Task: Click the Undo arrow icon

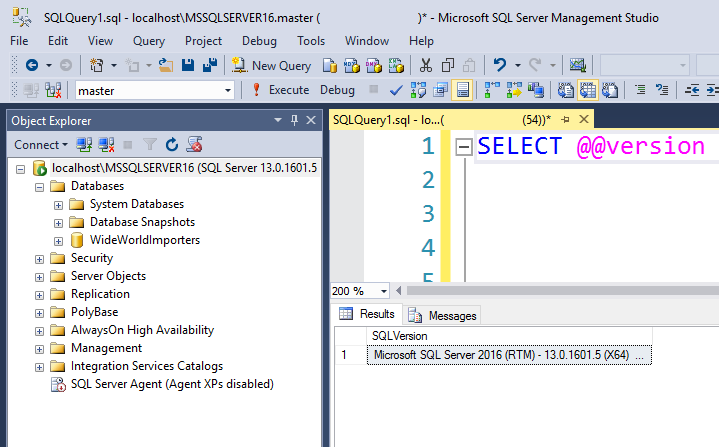Action: coord(500,66)
